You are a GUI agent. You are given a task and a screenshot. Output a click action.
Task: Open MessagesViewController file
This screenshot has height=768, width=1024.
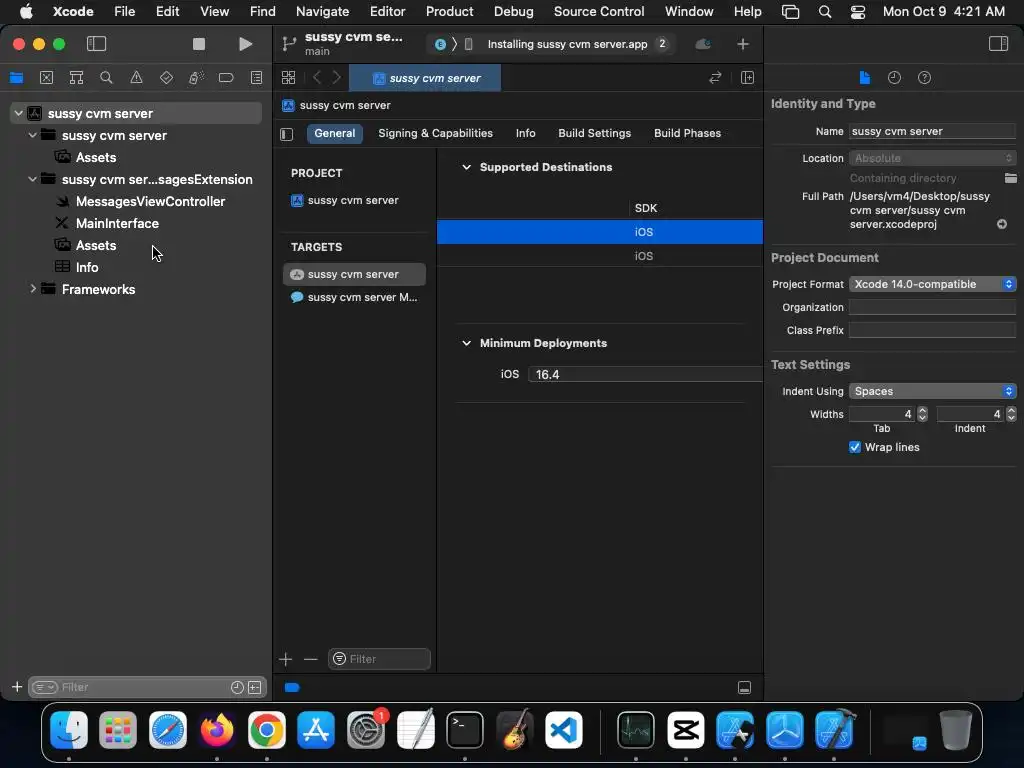150,201
